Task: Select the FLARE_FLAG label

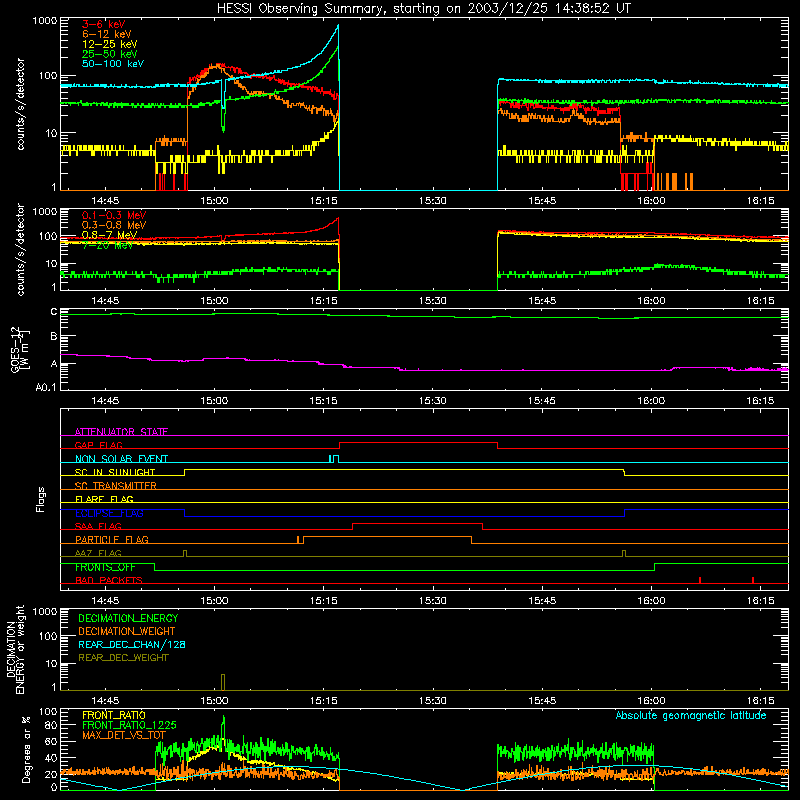Action: tap(104, 499)
